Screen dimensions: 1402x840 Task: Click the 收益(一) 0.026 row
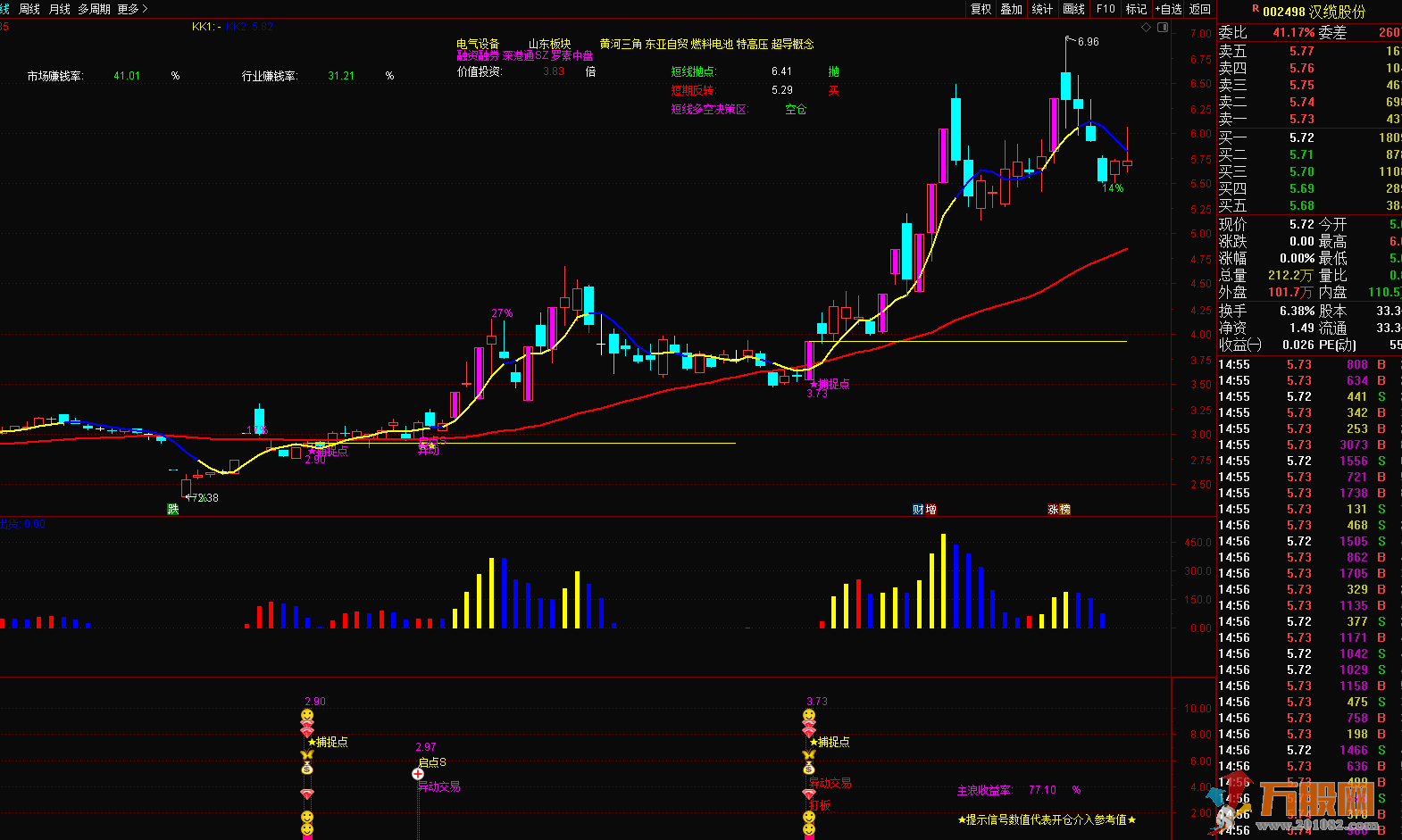point(1266,345)
